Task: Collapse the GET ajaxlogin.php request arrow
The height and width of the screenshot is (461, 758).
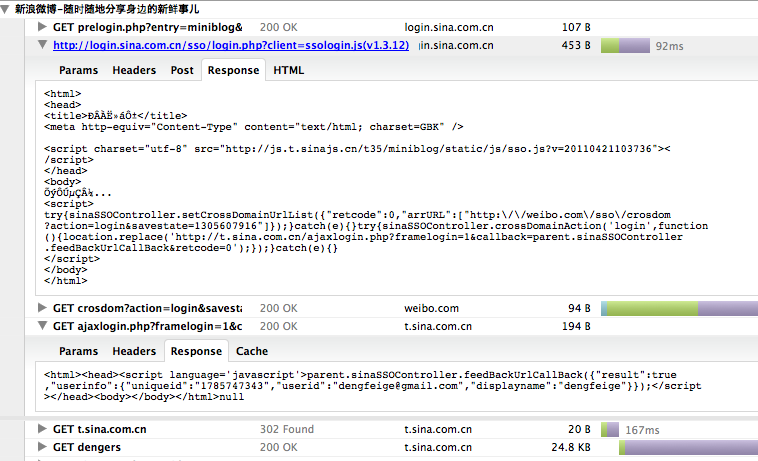Action: 41,326
